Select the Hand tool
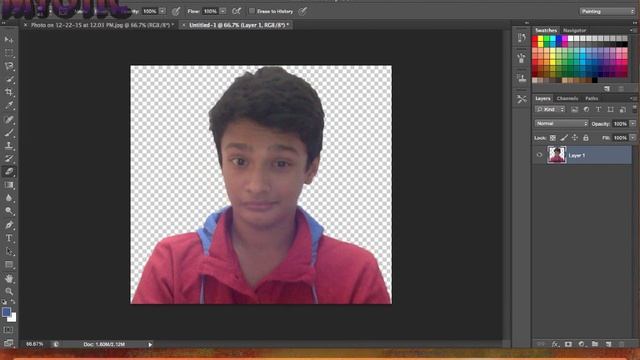The height and width of the screenshot is (360, 640). click(9, 279)
